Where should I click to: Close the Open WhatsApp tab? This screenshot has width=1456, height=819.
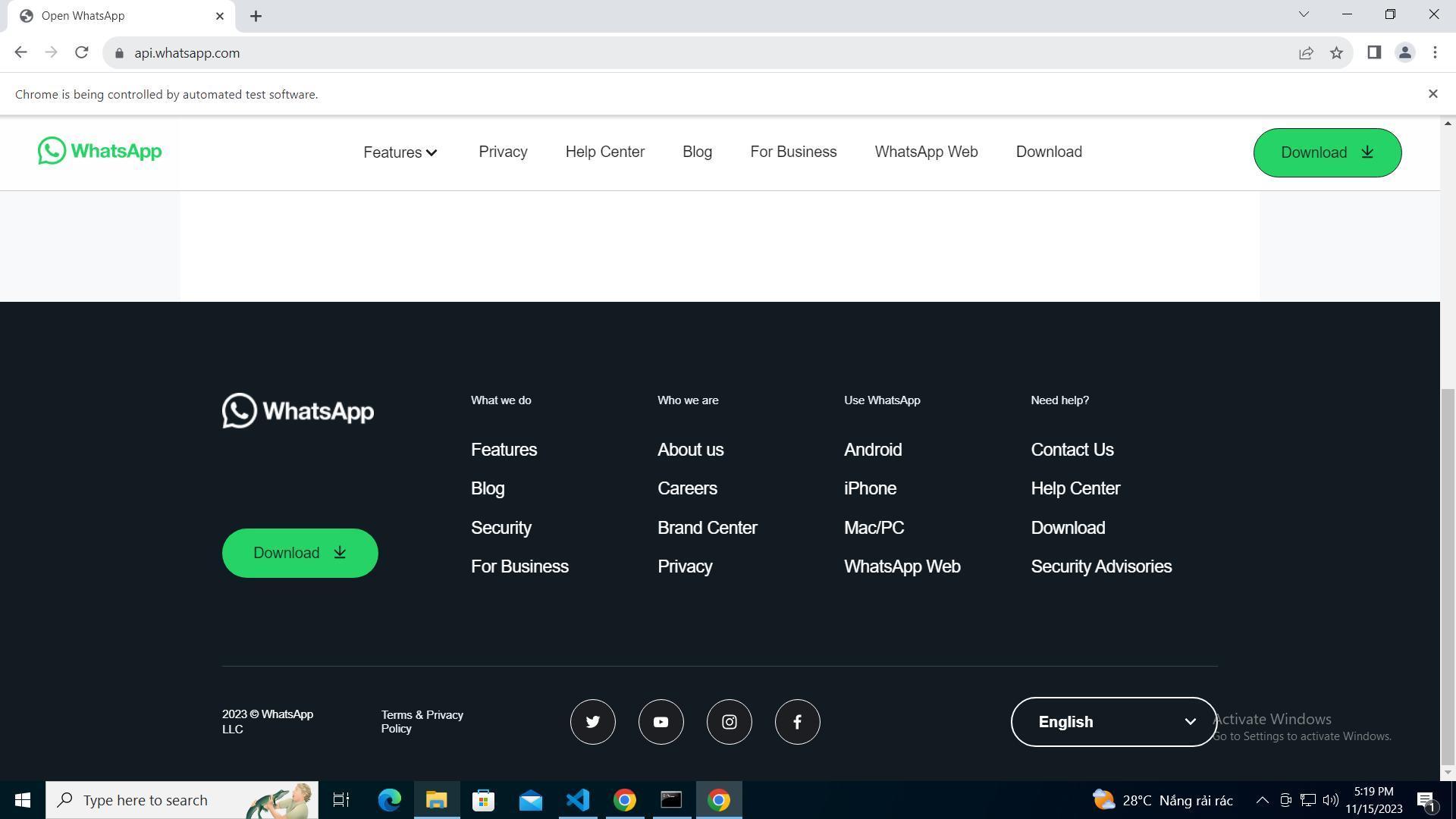[x=220, y=16]
